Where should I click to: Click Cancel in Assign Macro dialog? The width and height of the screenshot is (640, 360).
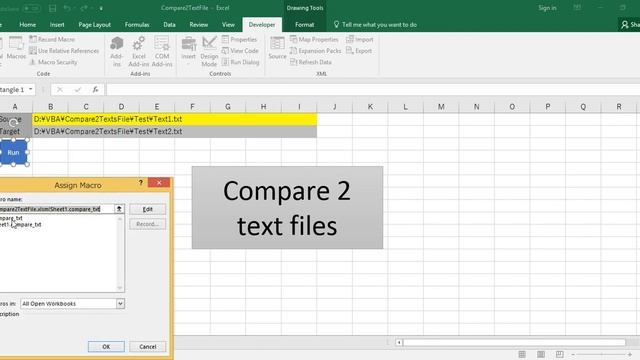pos(148,347)
